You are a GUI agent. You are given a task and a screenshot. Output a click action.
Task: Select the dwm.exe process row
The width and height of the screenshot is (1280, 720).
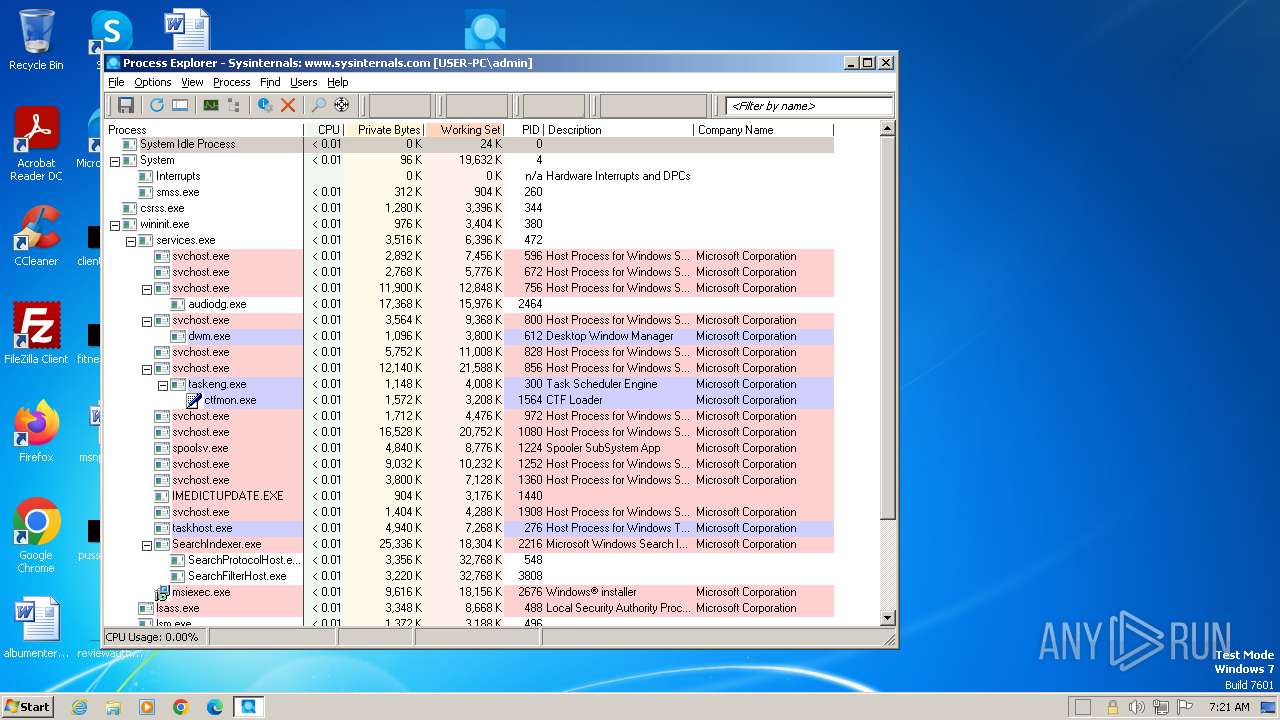point(469,336)
